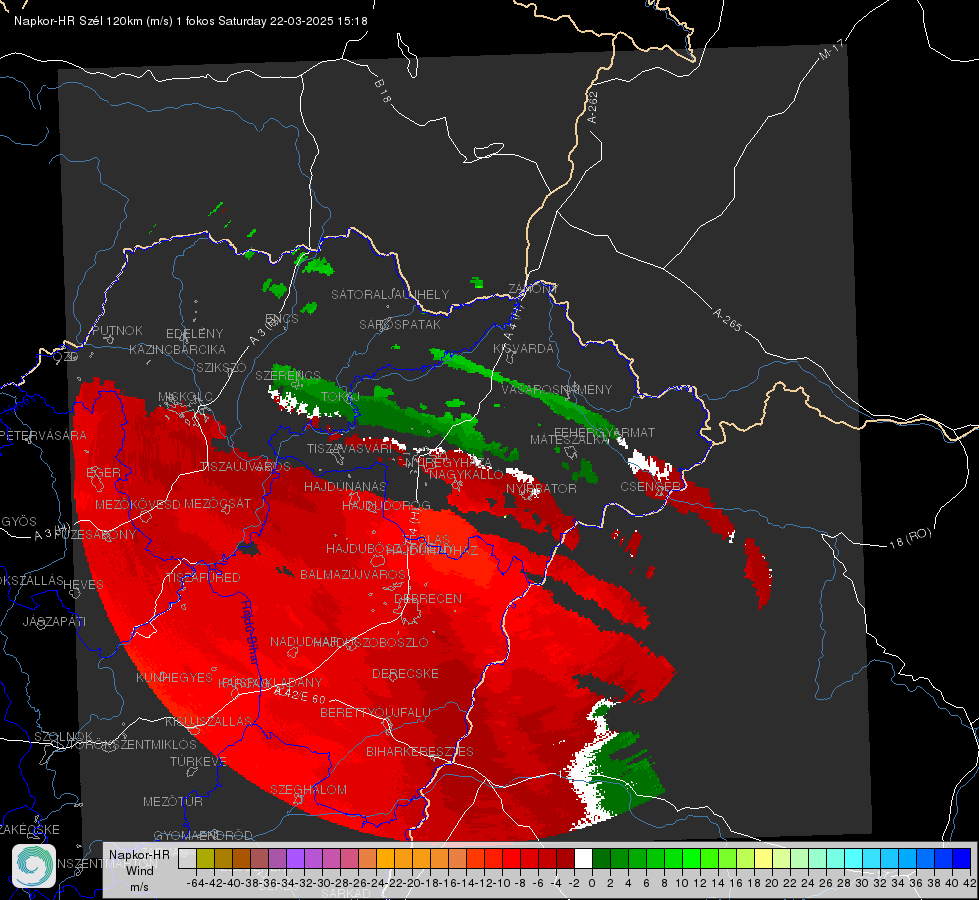Click the SZERENCS label
Screen dimensions: 979x900
pos(288,375)
